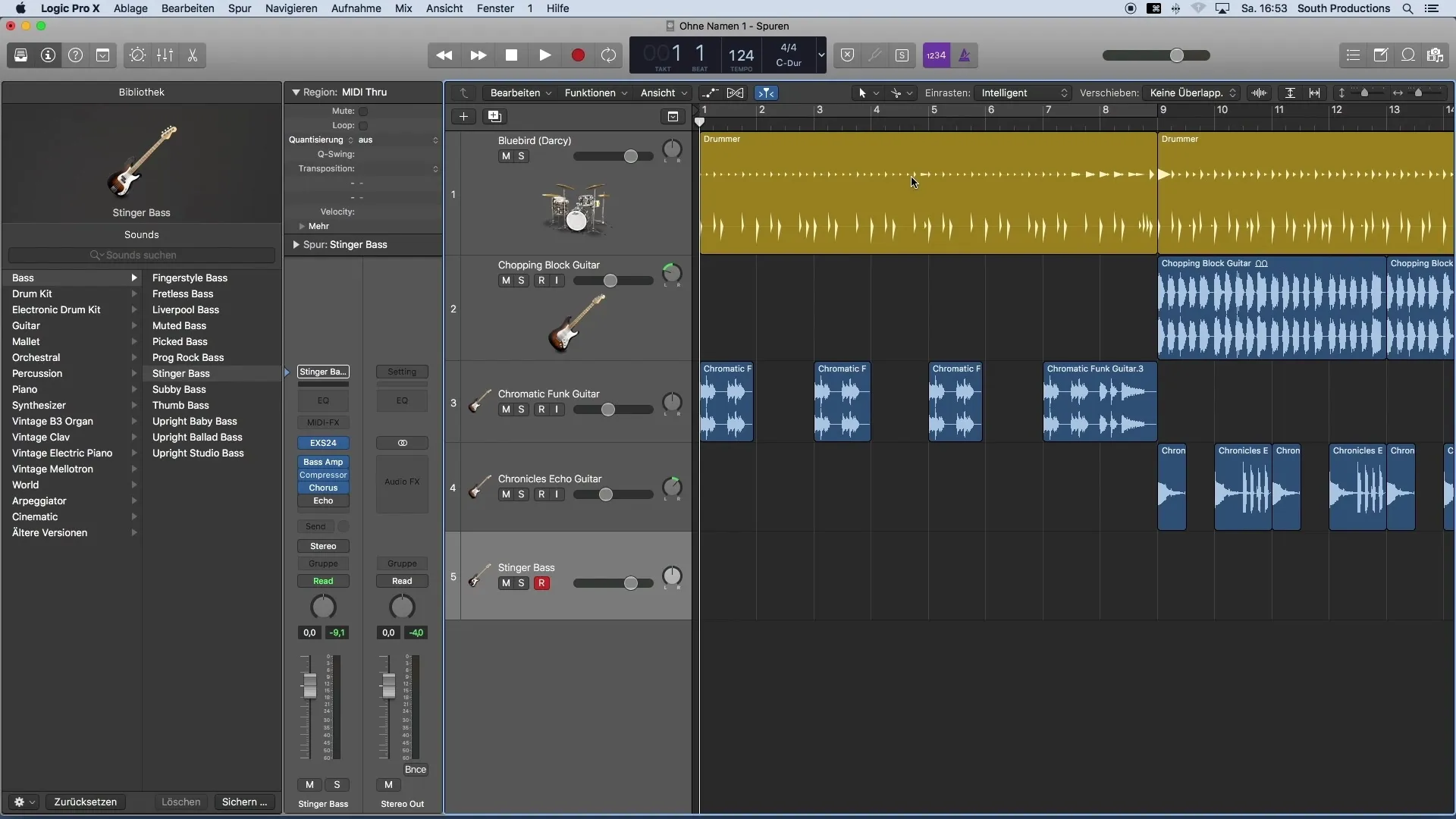Show Smart Controls dial icon
Viewport: 1456px width, 819px height.
click(x=137, y=55)
